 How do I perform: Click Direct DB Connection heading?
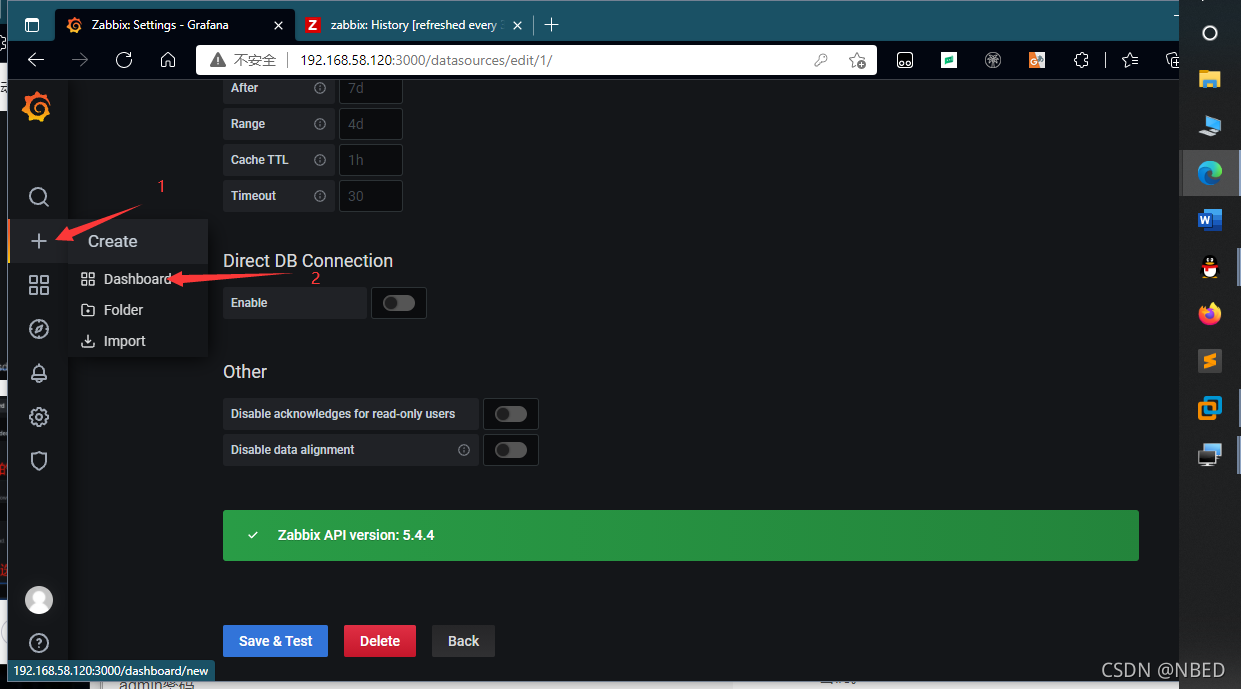(308, 261)
